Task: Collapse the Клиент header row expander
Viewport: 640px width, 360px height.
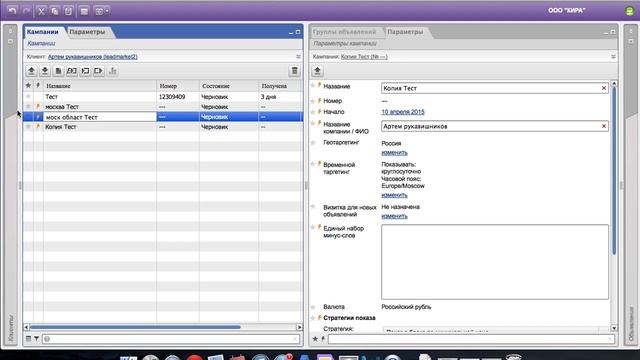Action: pyautogui.click(x=298, y=57)
